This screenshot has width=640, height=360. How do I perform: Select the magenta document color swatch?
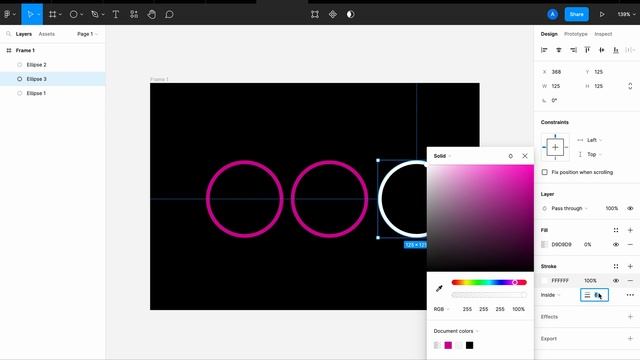(x=448, y=345)
